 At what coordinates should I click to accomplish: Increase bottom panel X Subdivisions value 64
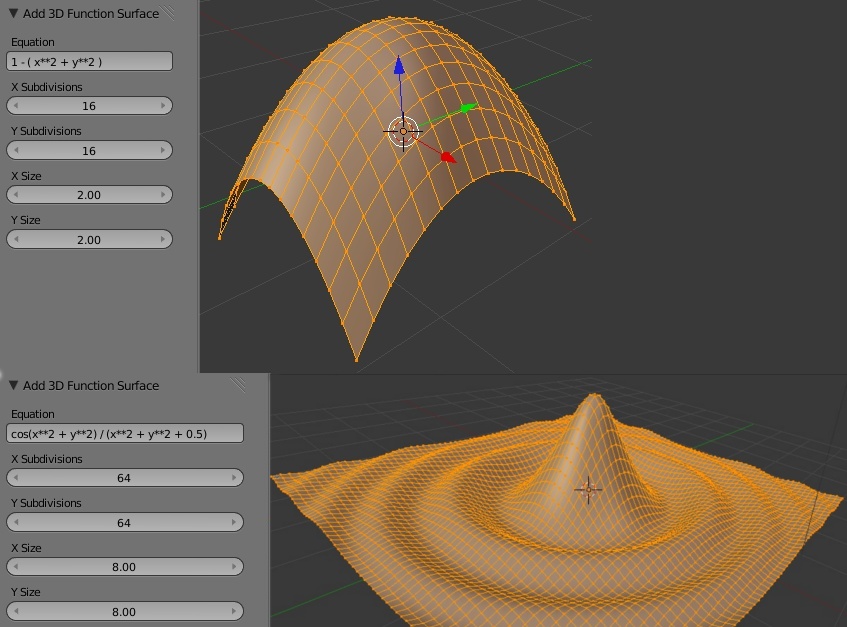coord(234,477)
